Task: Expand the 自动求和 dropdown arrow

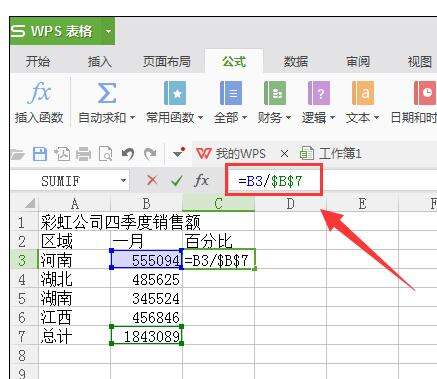Action: (x=132, y=118)
